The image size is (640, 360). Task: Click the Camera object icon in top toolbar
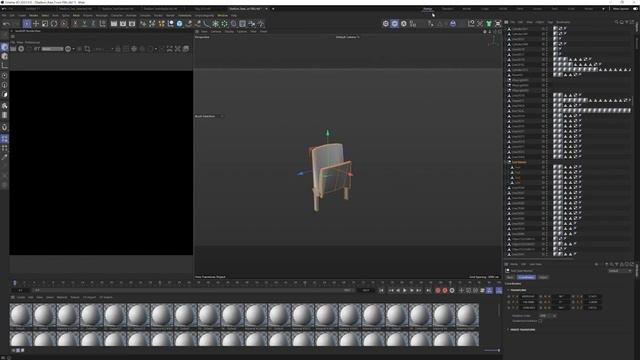pyautogui.click(x=252, y=24)
